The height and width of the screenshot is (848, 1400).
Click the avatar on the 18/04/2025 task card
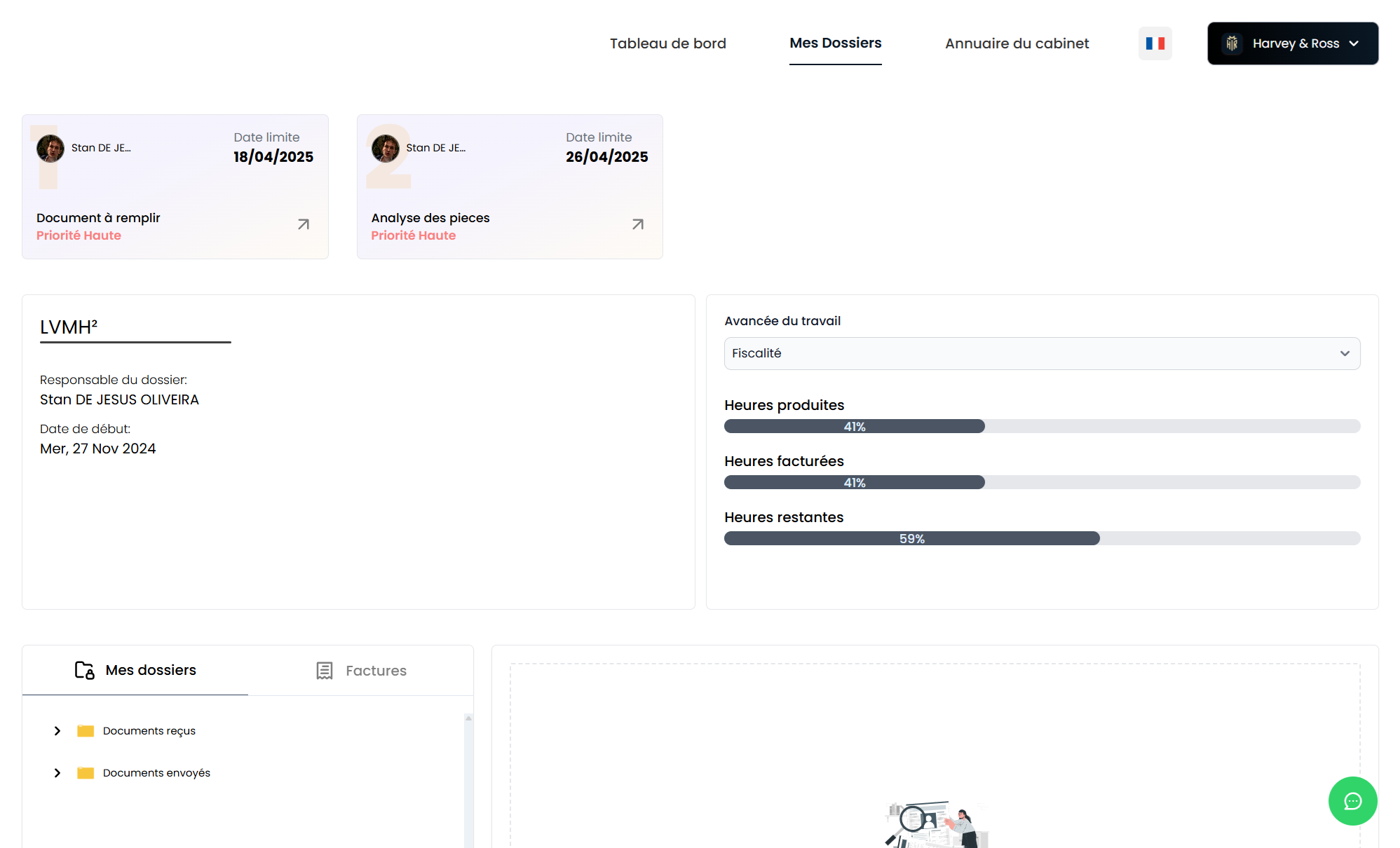pos(50,148)
